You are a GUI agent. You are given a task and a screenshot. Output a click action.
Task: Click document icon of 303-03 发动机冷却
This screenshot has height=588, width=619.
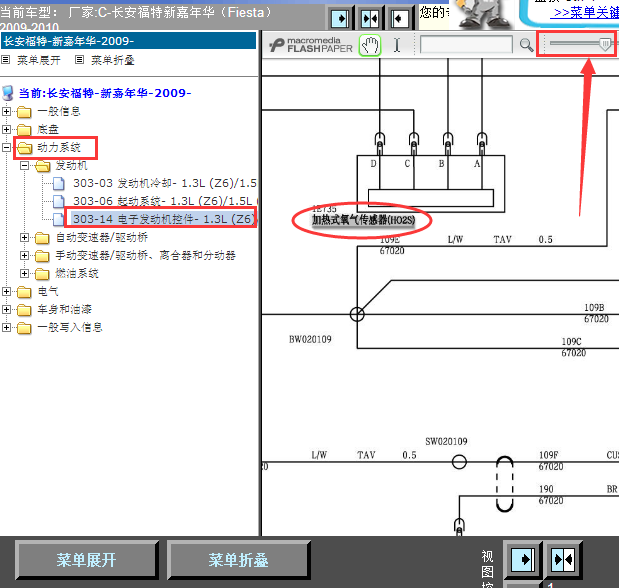(x=59, y=184)
